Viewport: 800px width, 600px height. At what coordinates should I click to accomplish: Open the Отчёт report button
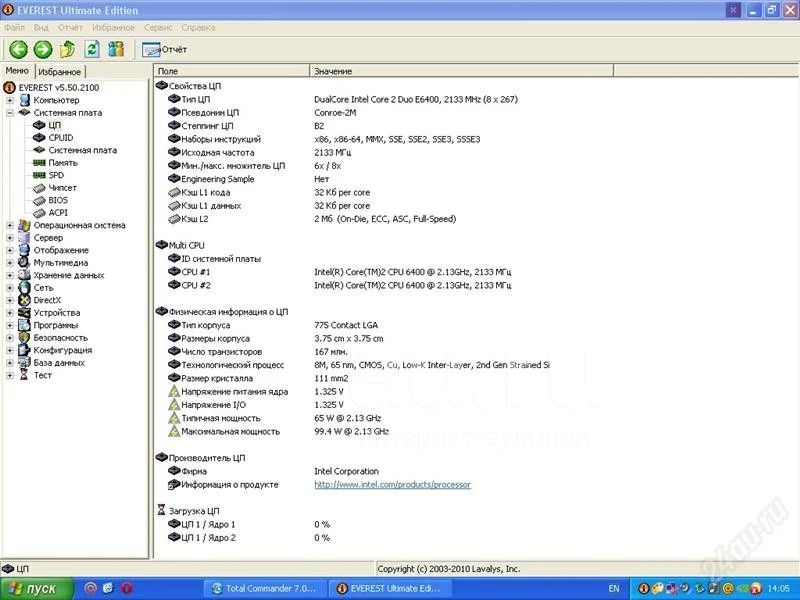tap(164, 49)
